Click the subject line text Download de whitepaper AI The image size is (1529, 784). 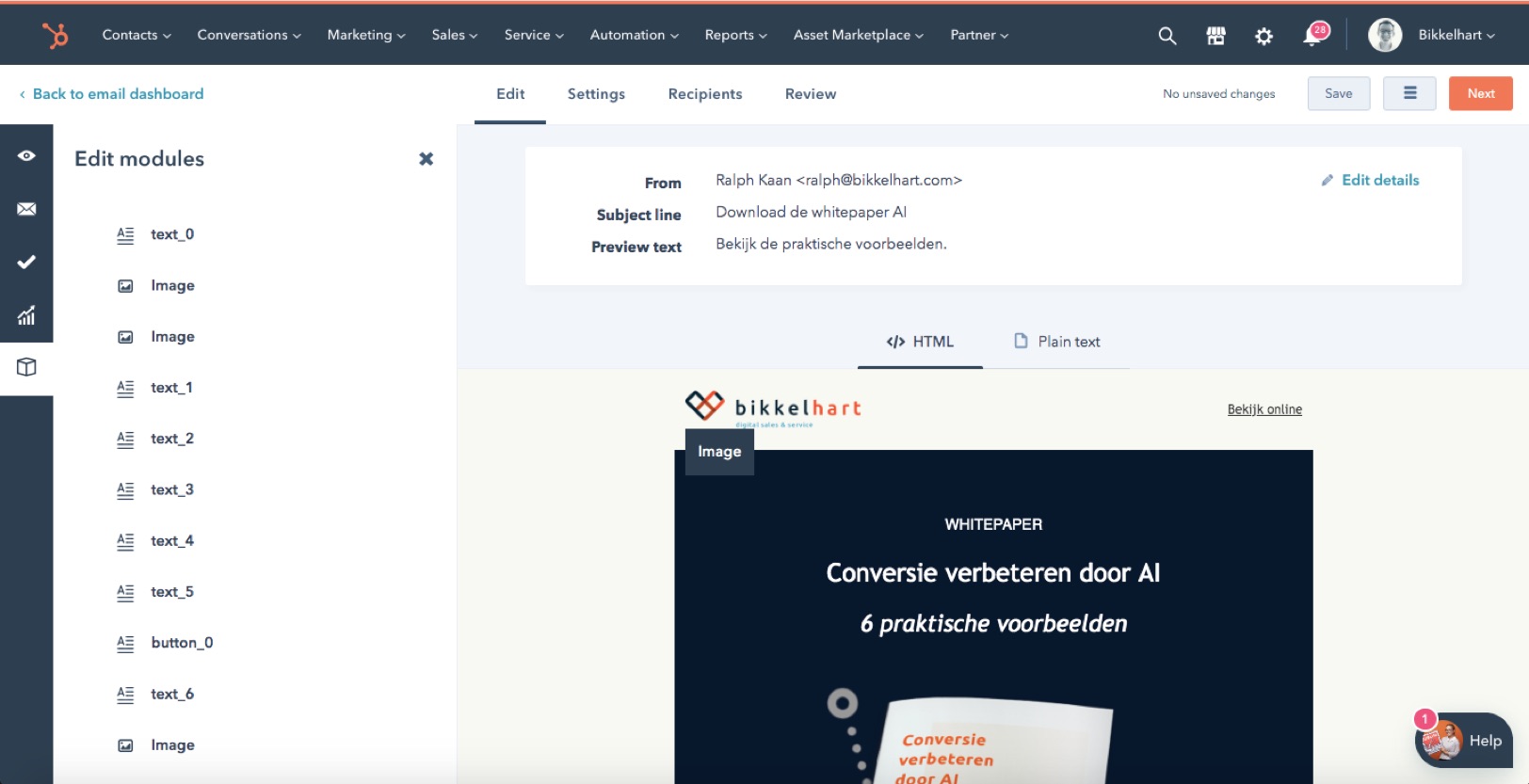pos(811,212)
